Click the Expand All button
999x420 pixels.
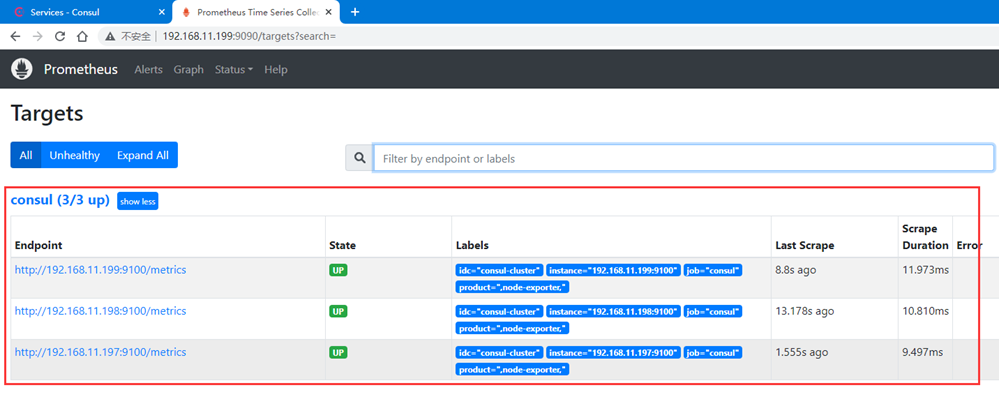pyautogui.click(x=143, y=155)
